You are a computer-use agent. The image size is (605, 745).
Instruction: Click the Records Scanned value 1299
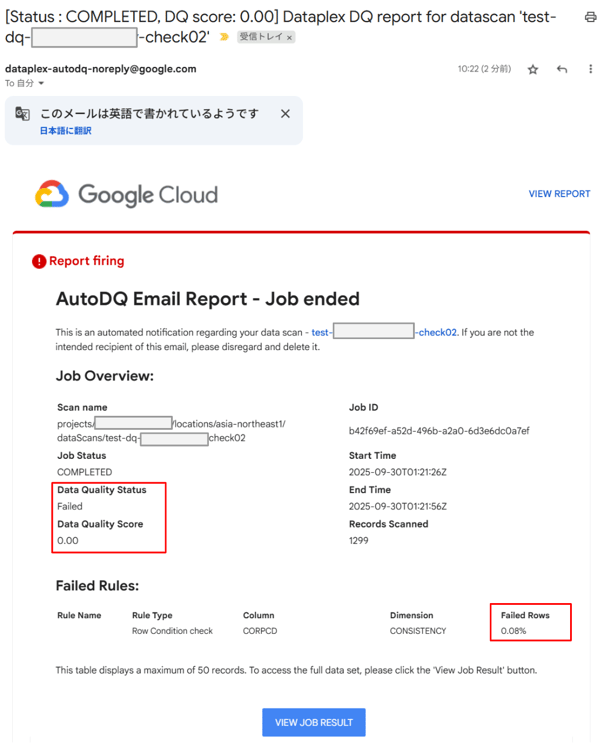(358, 541)
